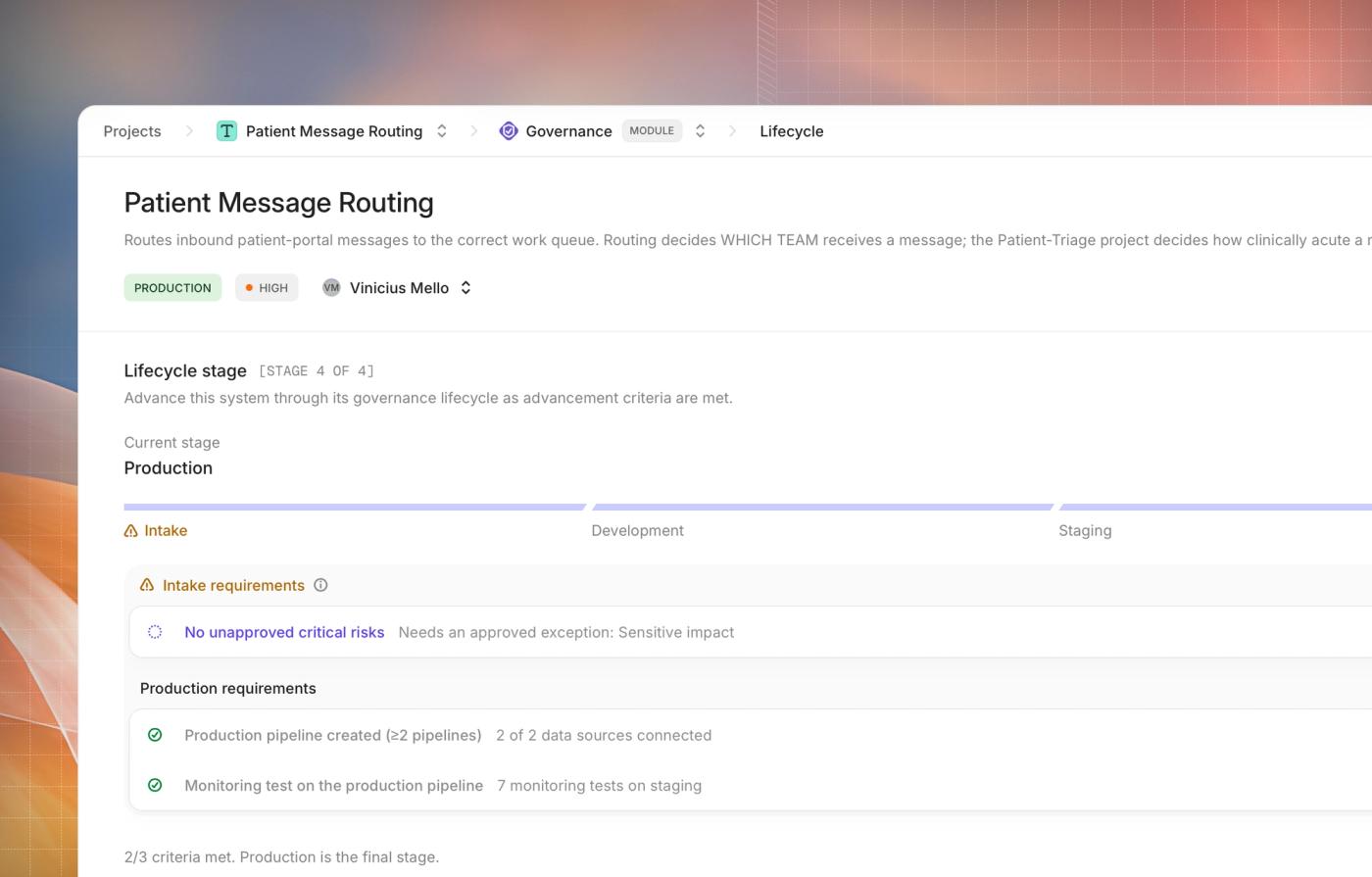
Task: Click the pending dotted circle status icon
Action: click(x=155, y=632)
